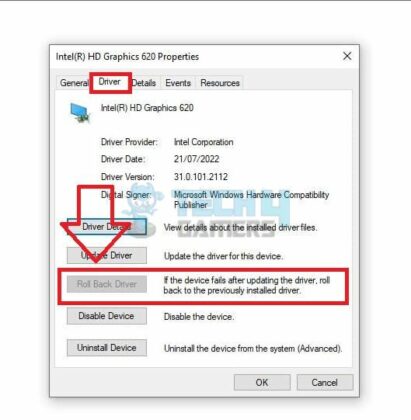Image resolution: width=411 pixels, height=420 pixels.
Task: Click the Update Driver button
Action: 107,256
